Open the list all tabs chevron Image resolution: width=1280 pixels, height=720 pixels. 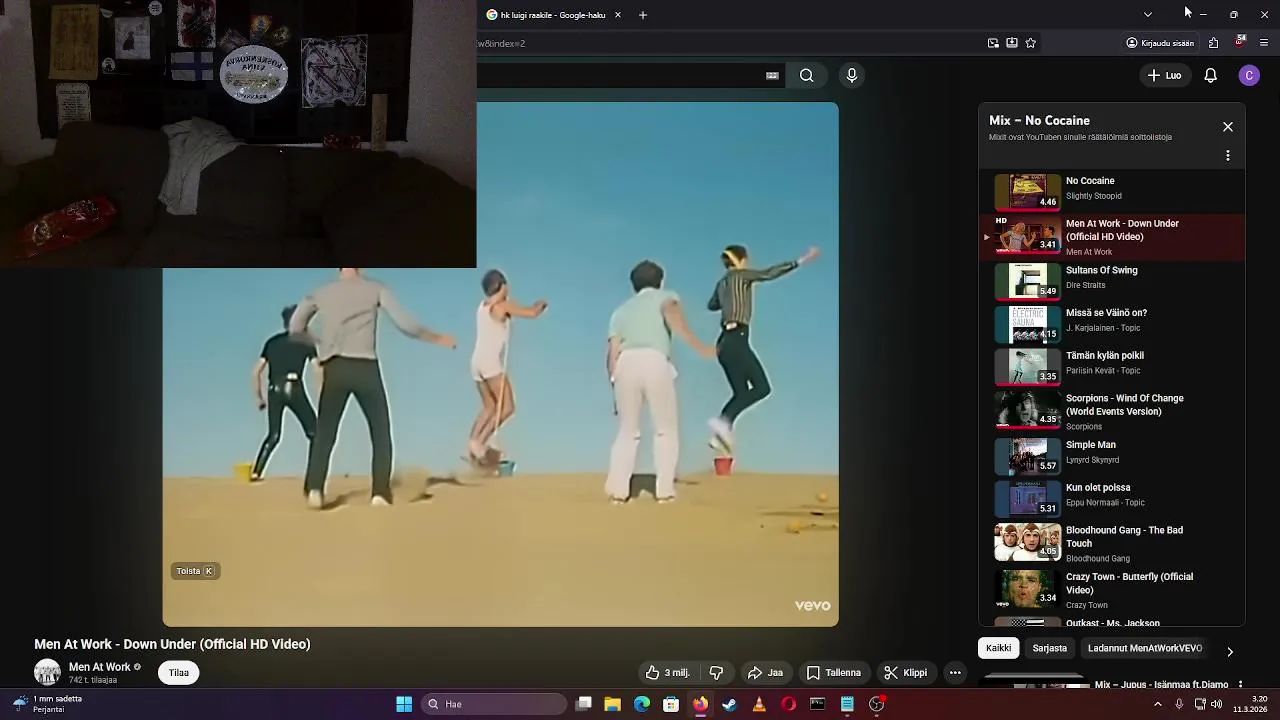[1148, 15]
